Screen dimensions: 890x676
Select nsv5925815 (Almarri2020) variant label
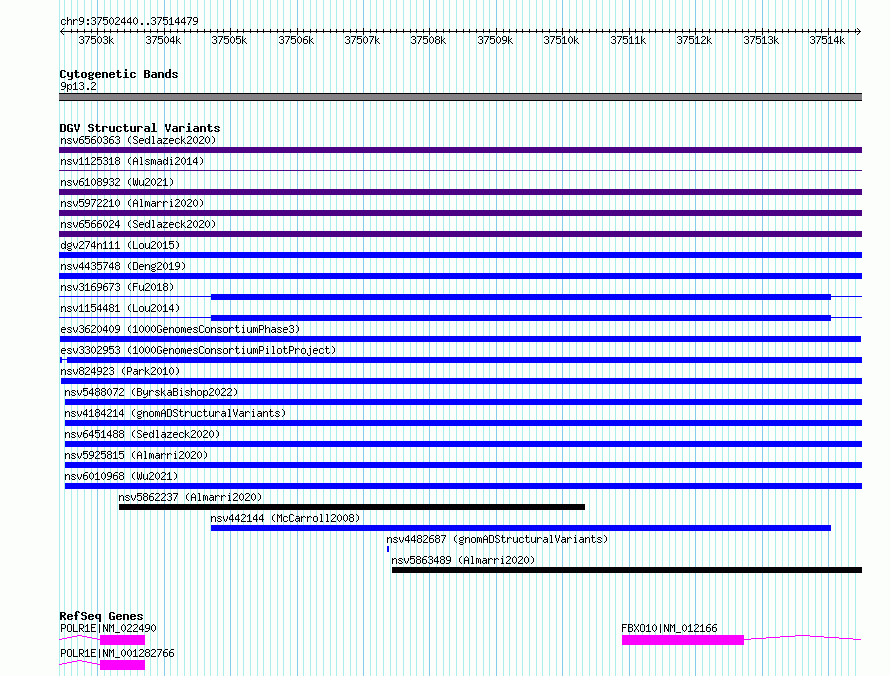pos(136,455)
